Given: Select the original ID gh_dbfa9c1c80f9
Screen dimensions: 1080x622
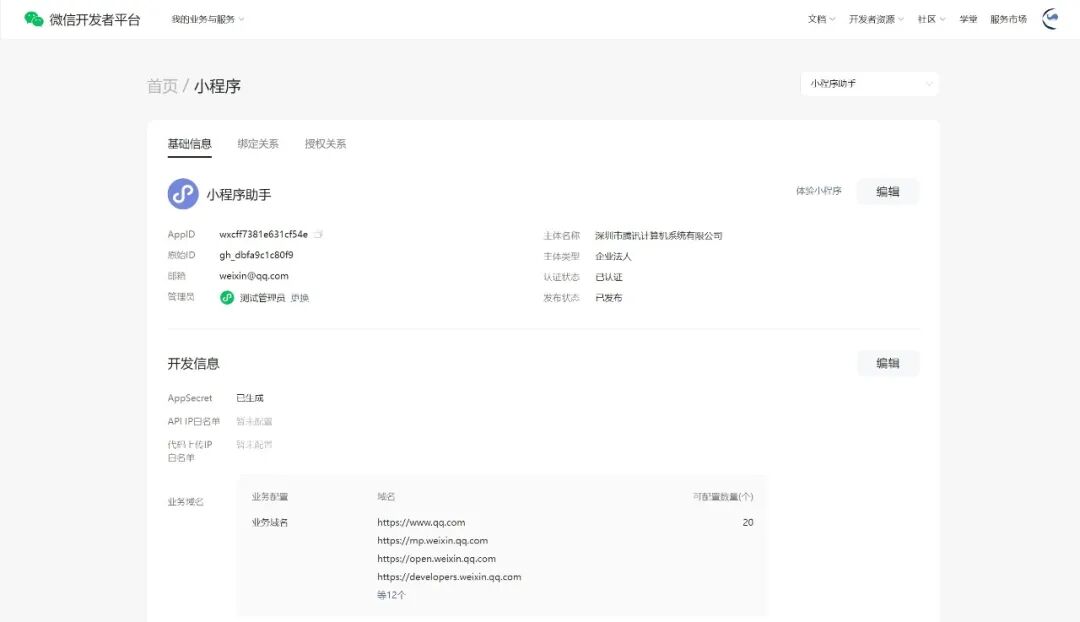Looking at the screenshot, I should click(256, 255).
